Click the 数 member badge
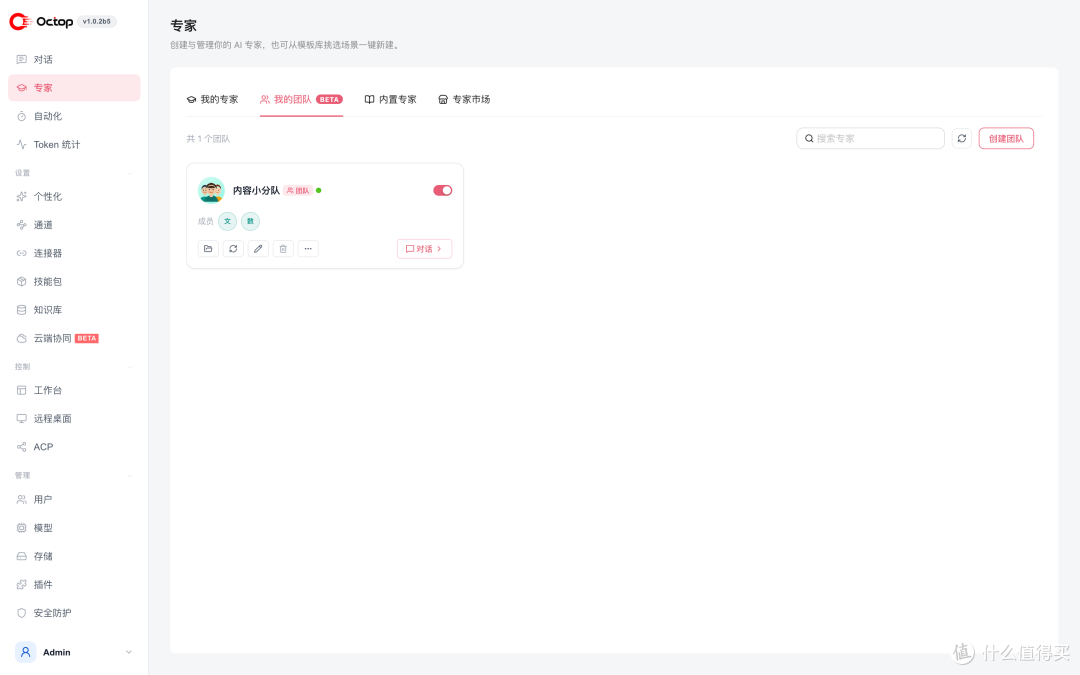The height and width of the screenshot is (675, 1080). click(x=250, y=221)
